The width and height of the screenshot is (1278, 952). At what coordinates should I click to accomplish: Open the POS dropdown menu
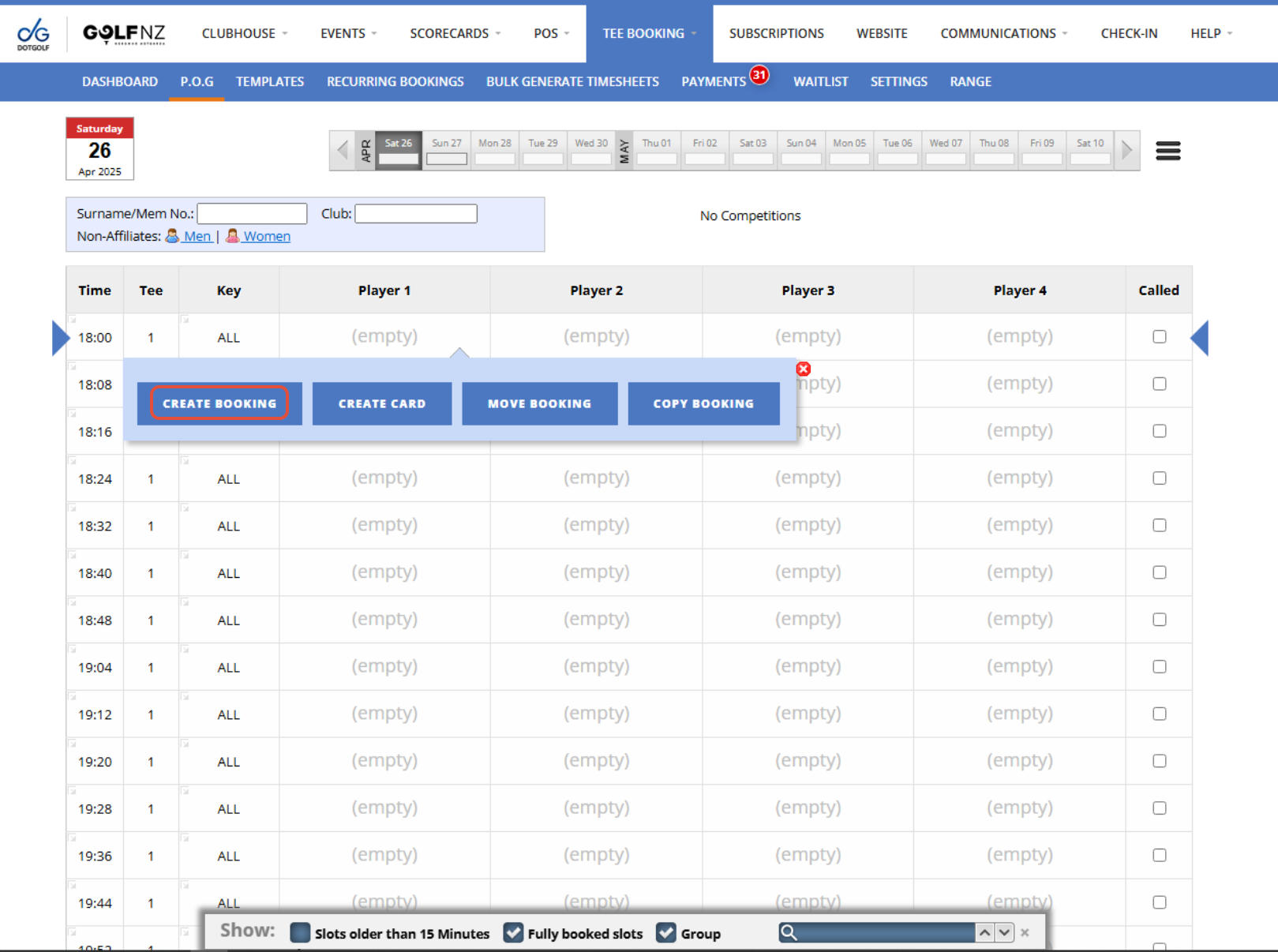(x=551, y=33)
